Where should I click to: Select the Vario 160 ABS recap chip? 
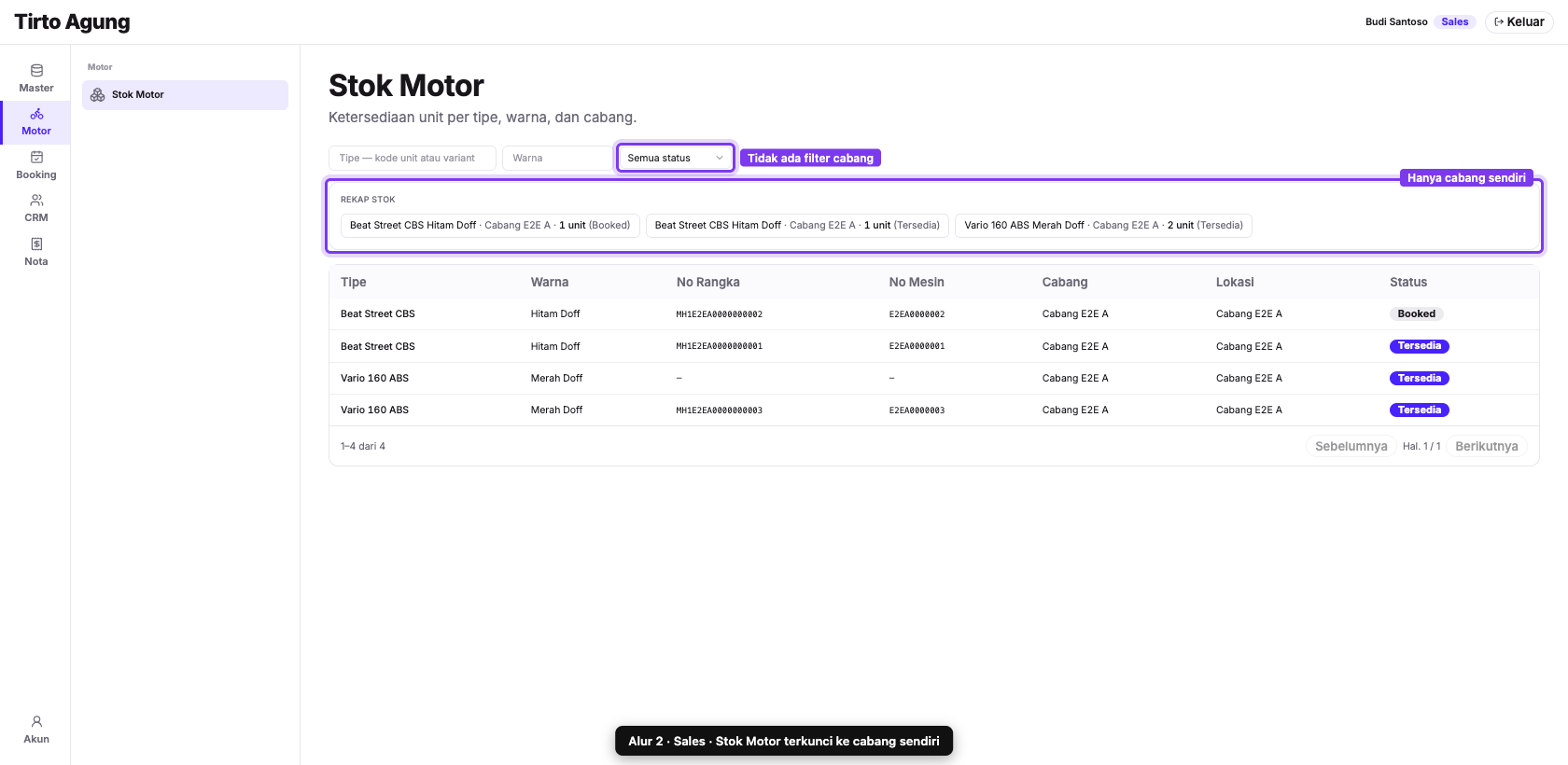(x=1103, y=226)
